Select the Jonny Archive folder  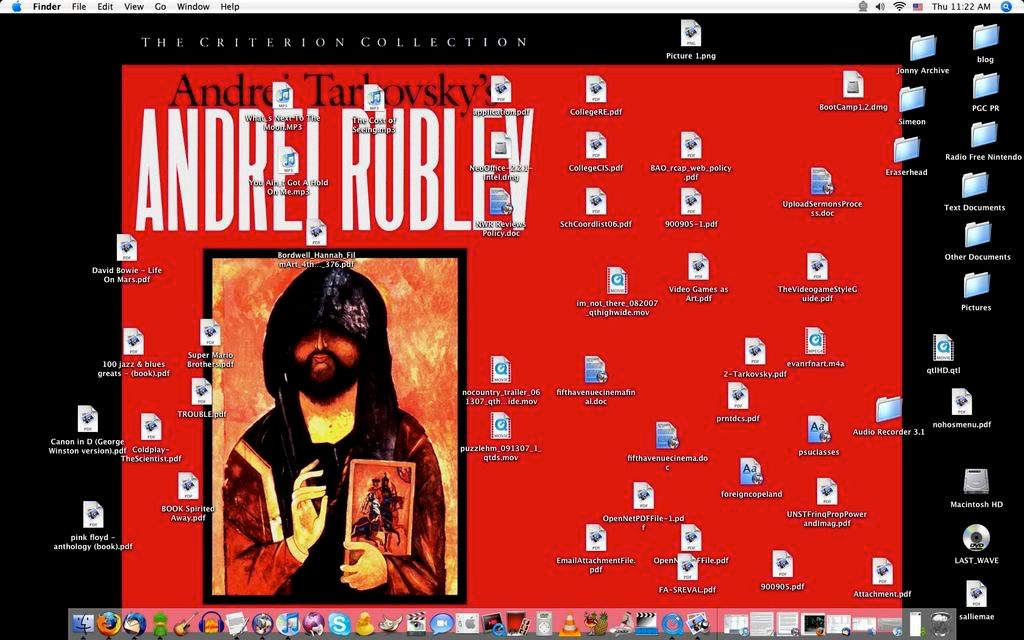(x=923, y=48)
